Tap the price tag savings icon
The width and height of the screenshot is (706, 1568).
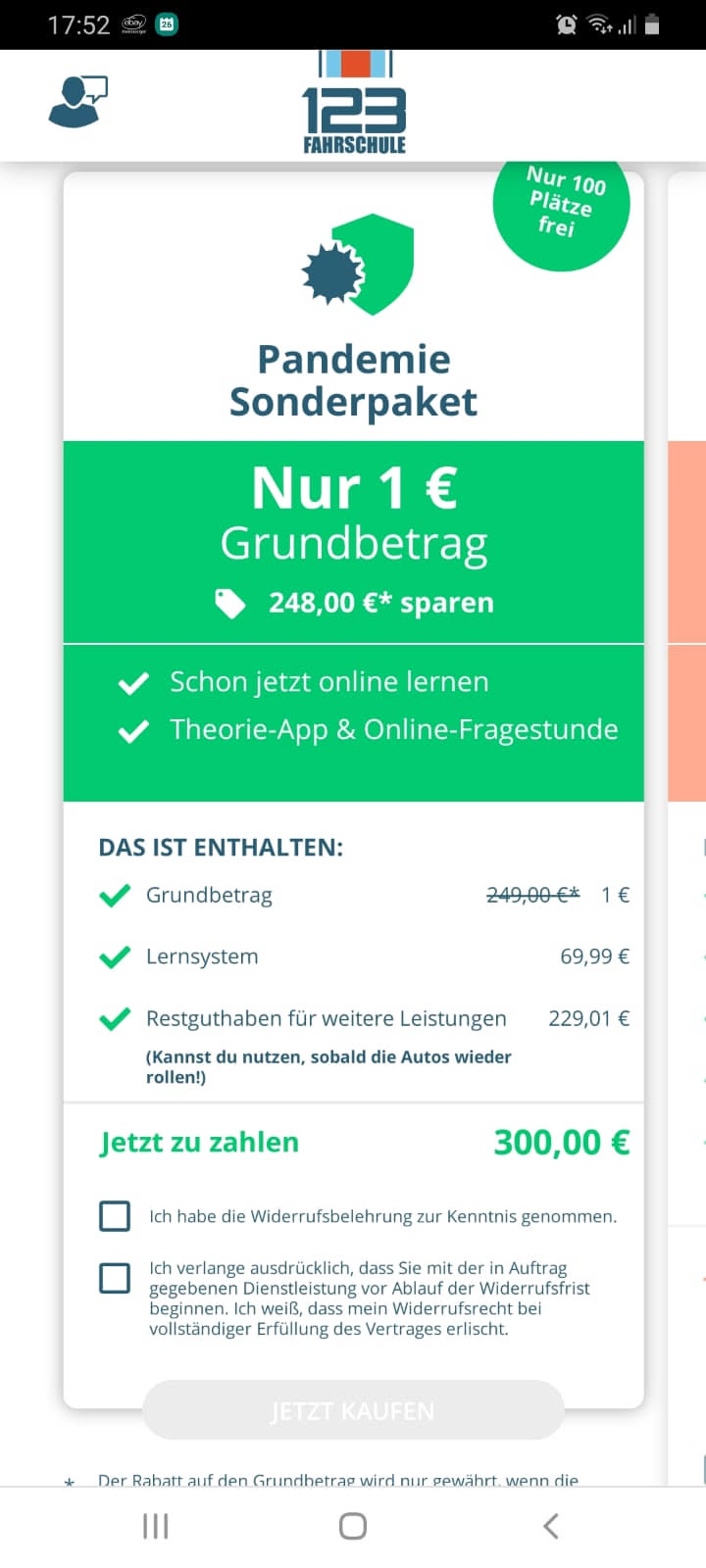(230, 603)
